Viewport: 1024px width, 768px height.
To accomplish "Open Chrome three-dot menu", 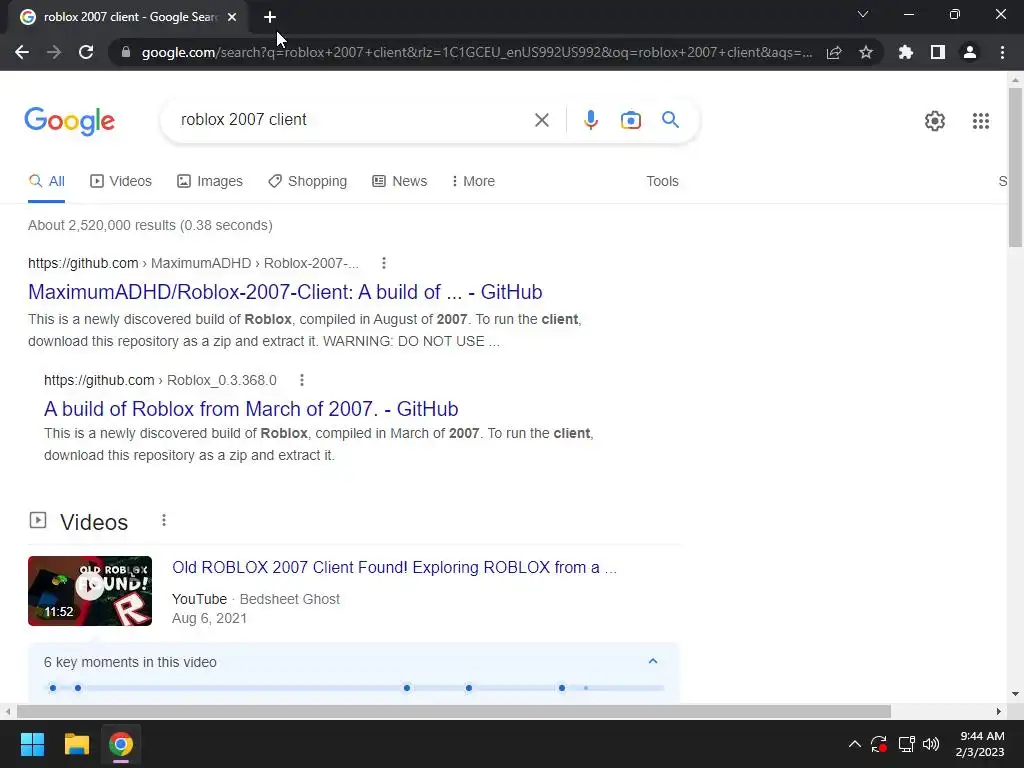I will (1002, 52).
